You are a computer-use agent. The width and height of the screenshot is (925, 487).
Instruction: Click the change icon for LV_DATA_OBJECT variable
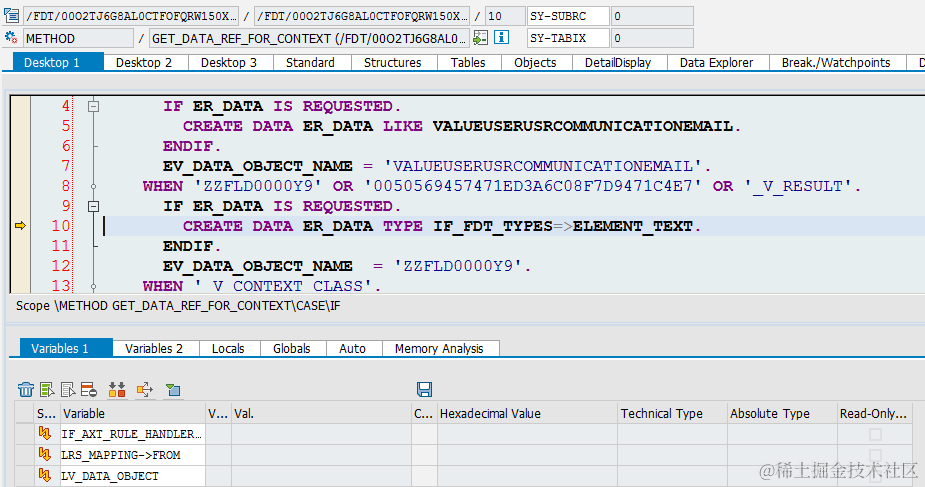(45, 475)
